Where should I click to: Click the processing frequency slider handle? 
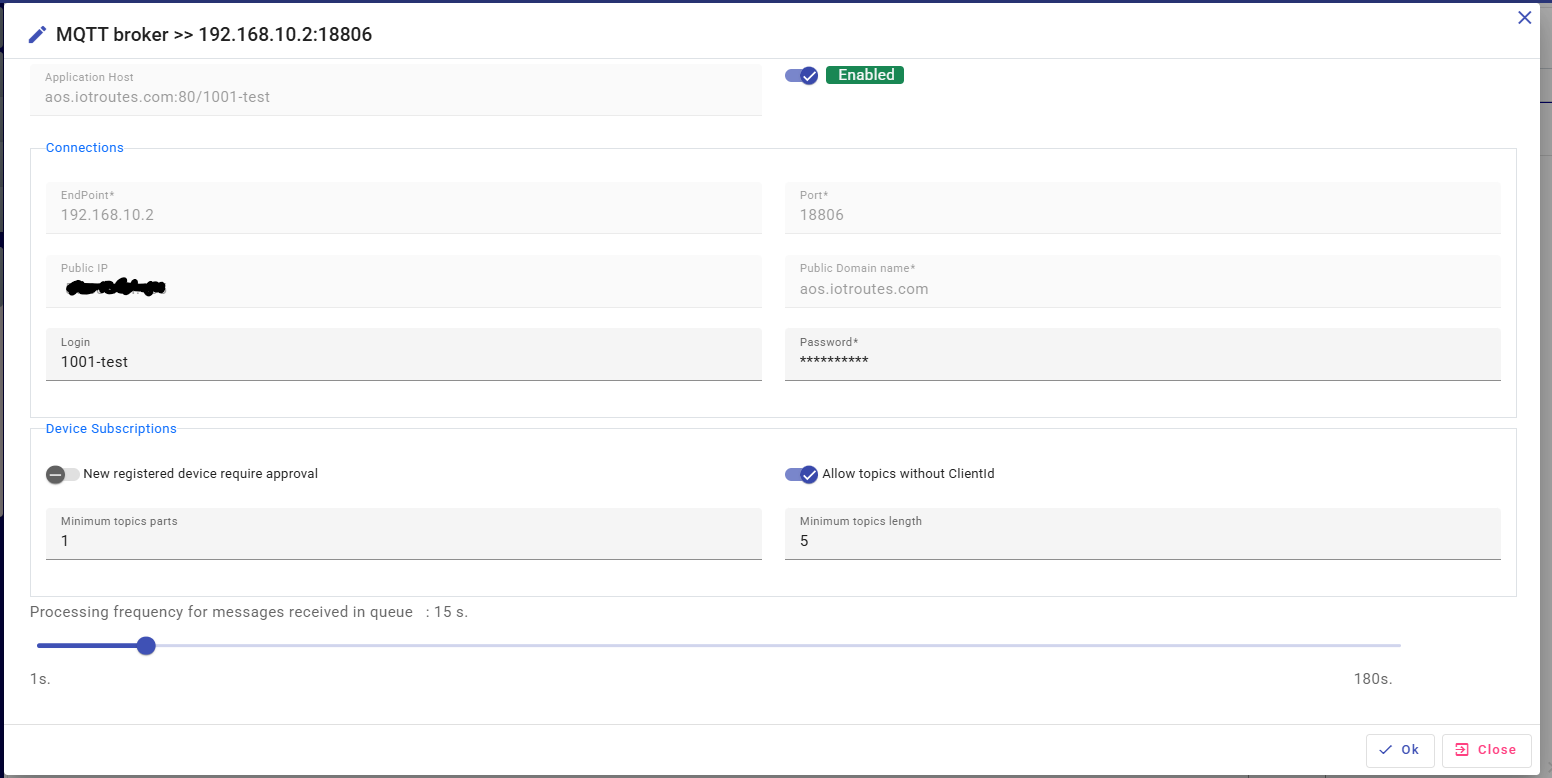click(x=146, y=646)
